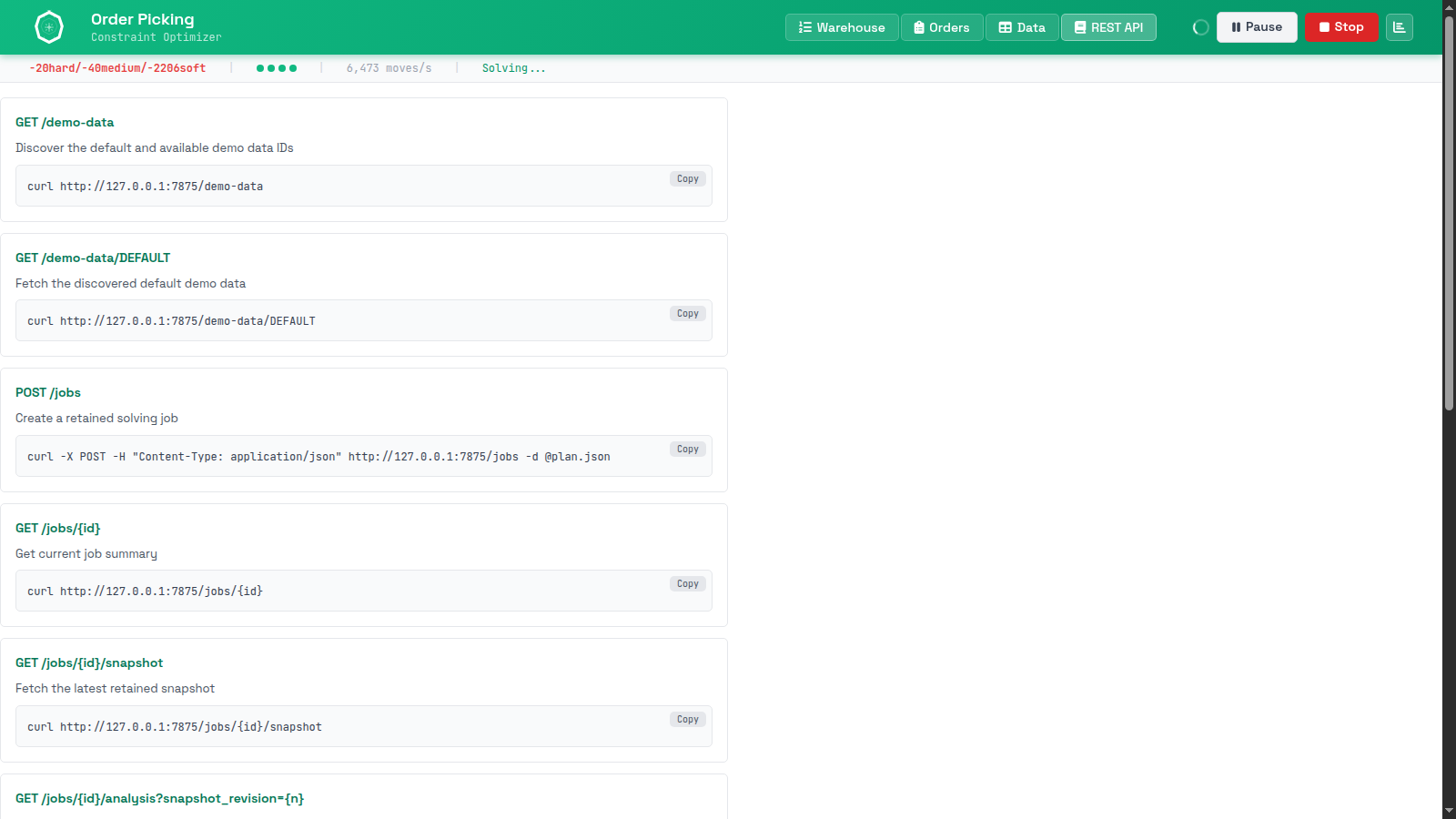
Task: Open the Data tab
Action: [x=1022, y=27]
